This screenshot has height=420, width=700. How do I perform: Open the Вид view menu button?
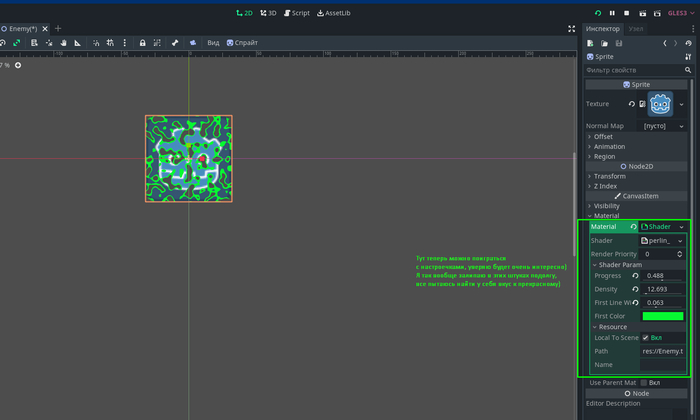click(x=213, y=43)
